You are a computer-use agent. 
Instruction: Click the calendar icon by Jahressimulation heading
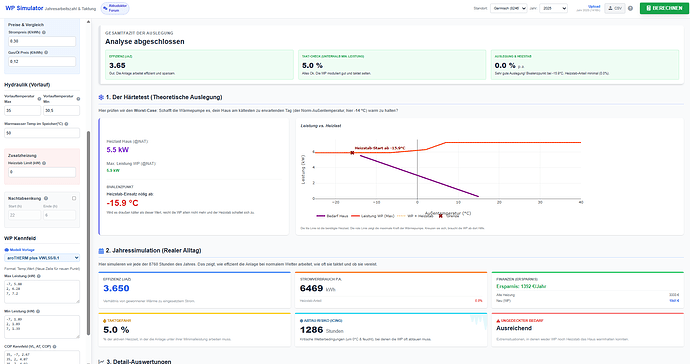coord(101,251)
